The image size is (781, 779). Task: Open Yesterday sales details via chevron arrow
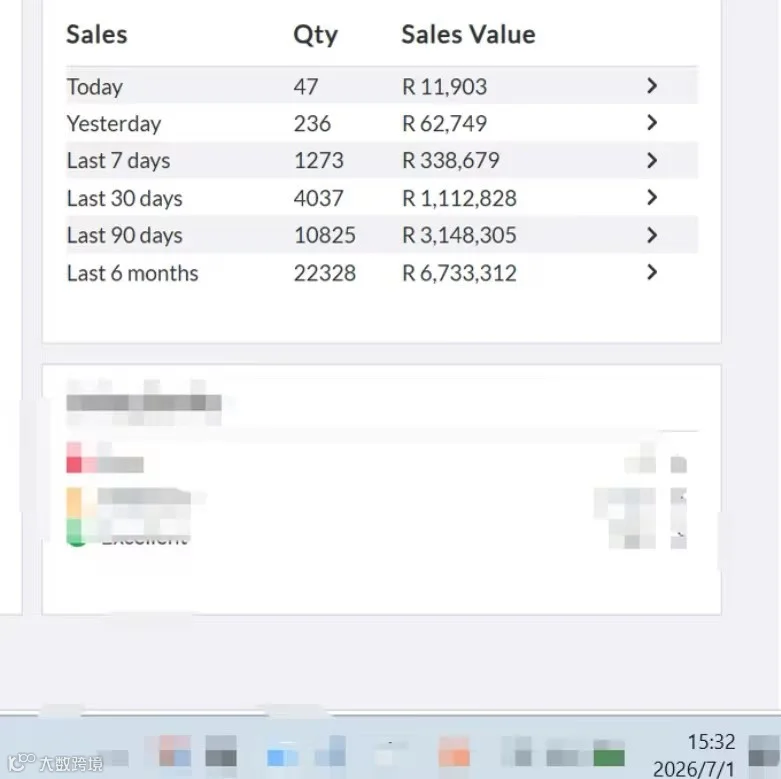coord(652,123)
